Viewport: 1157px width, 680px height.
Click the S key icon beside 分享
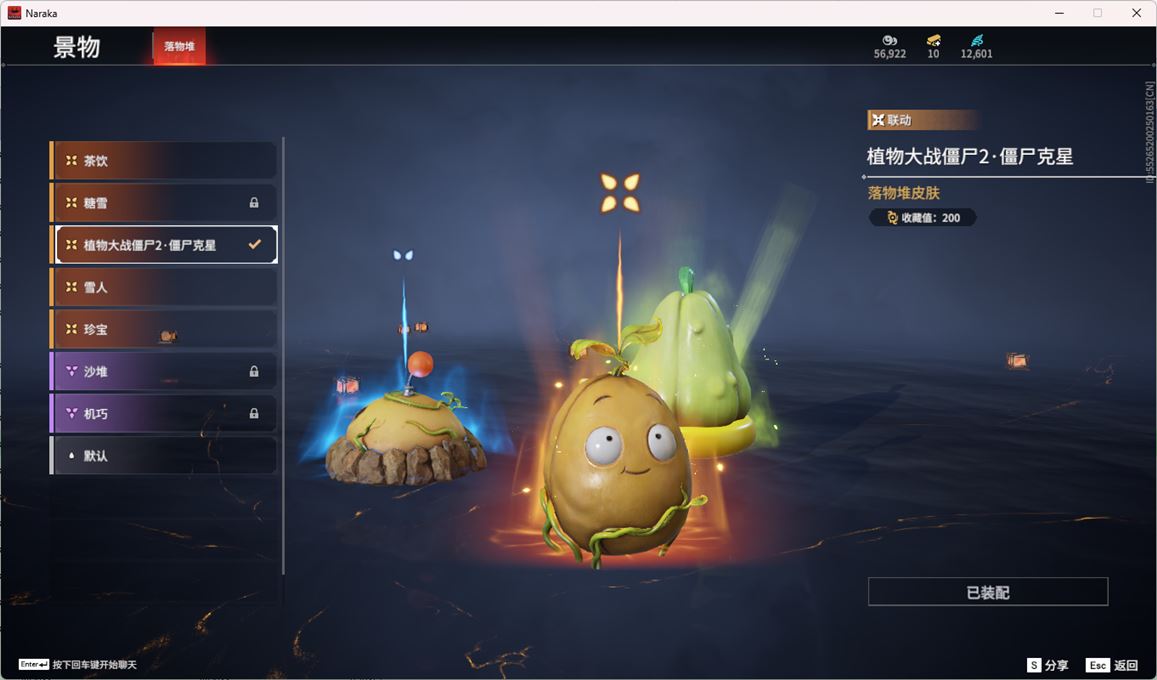1034,665
